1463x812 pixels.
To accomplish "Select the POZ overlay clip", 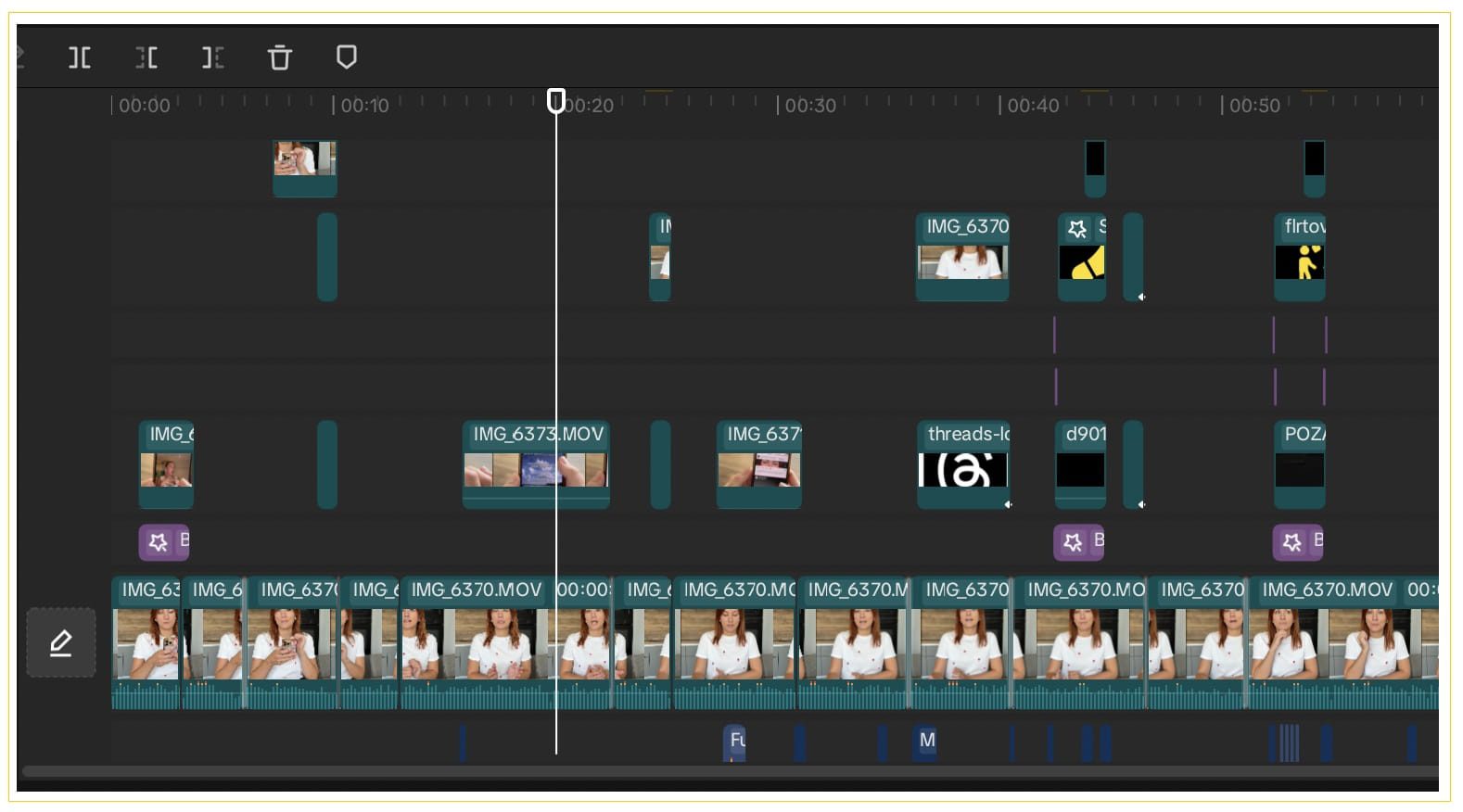I will point(1299,464).
